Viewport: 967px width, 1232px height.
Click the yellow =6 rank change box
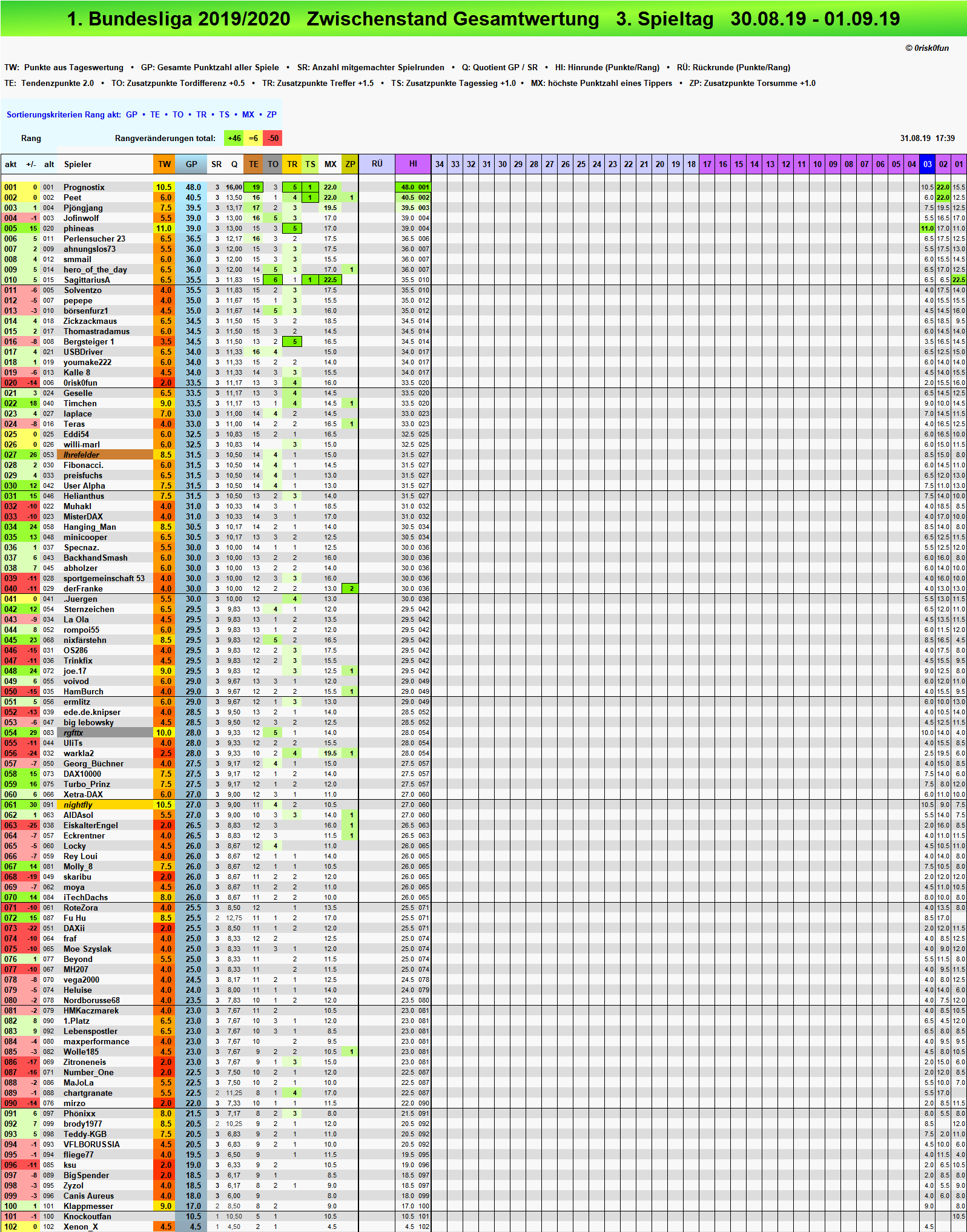point(253,138)
